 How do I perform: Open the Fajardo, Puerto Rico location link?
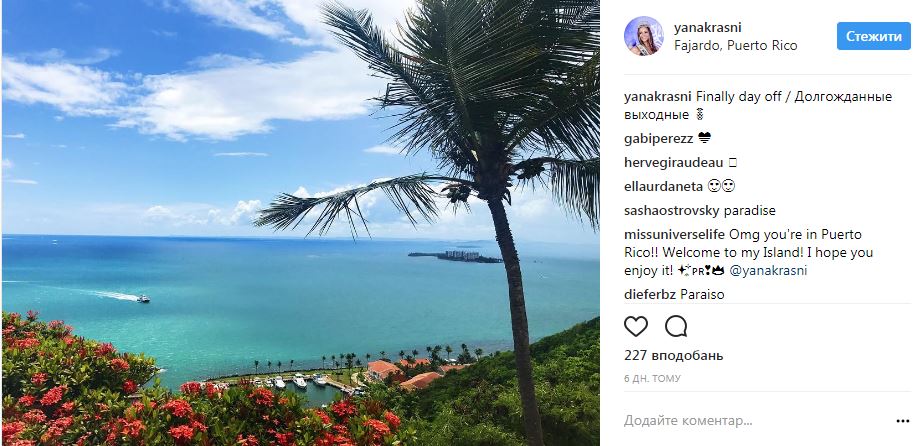click(736, 46)
